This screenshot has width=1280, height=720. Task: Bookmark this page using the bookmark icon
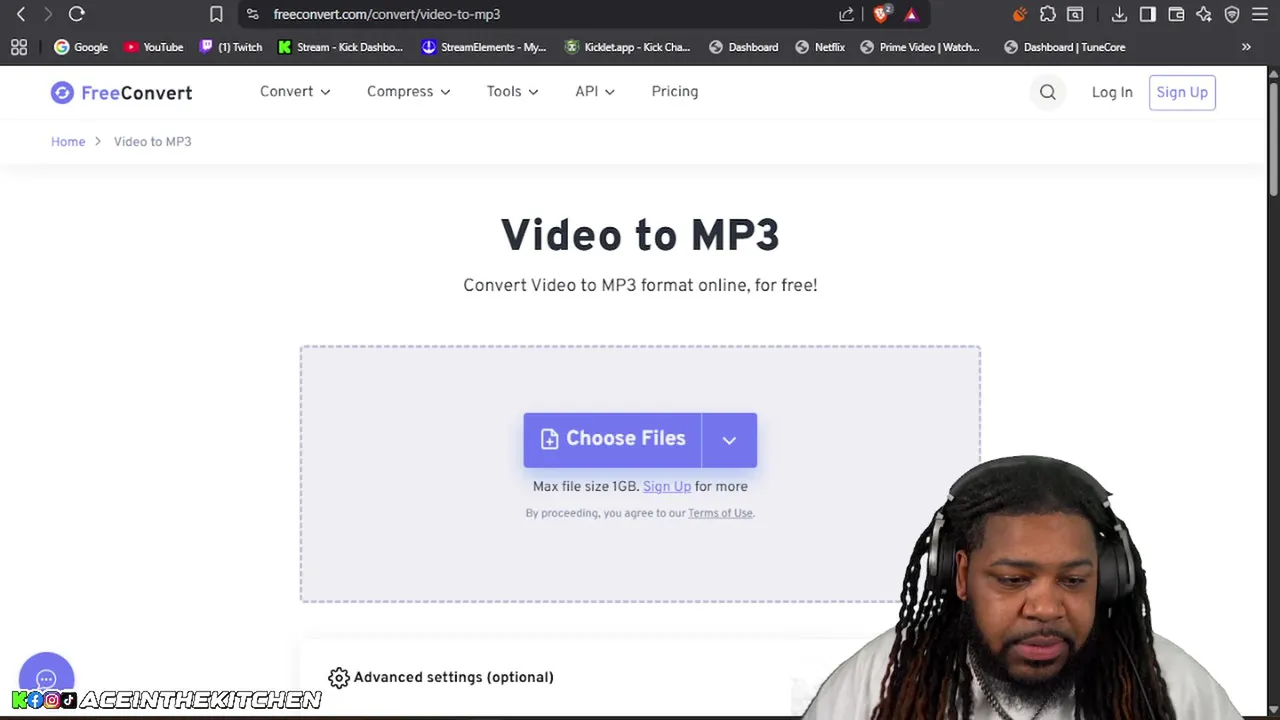tap(216, 14)
